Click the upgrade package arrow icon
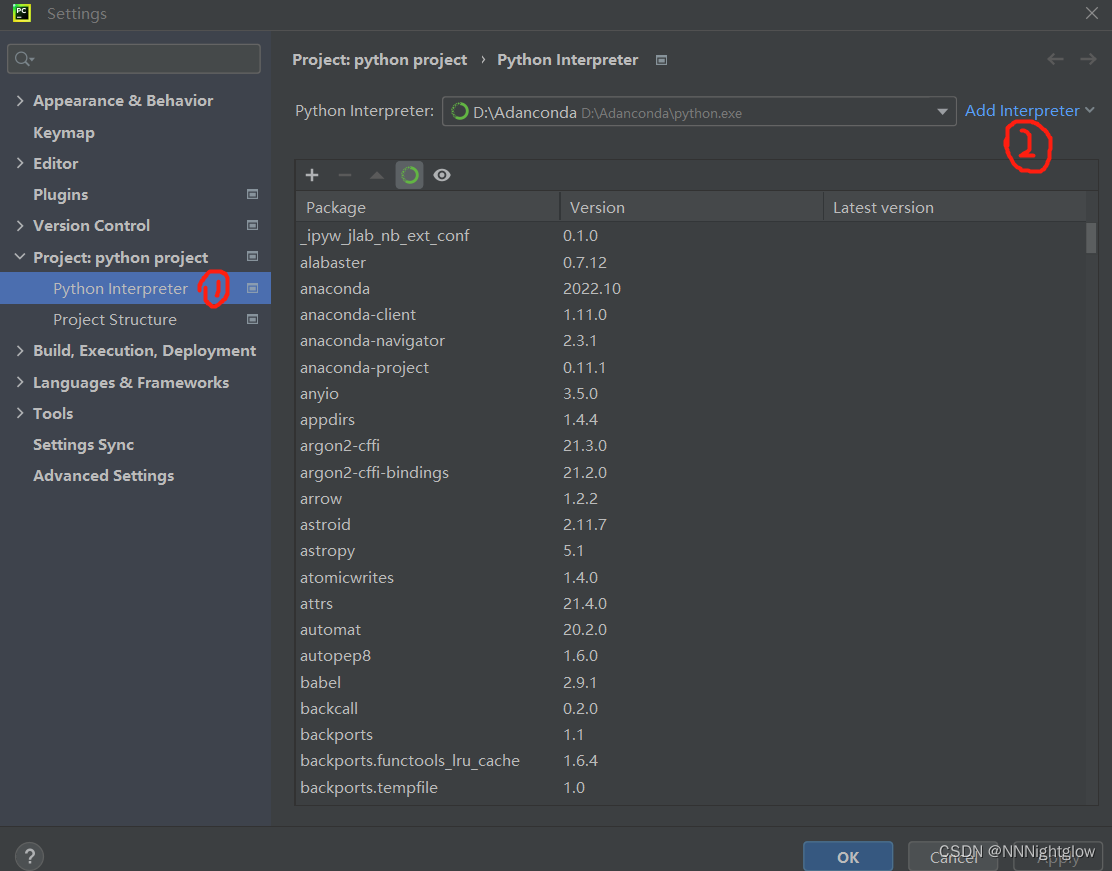 pyautogui.click(x=377, y=175)
